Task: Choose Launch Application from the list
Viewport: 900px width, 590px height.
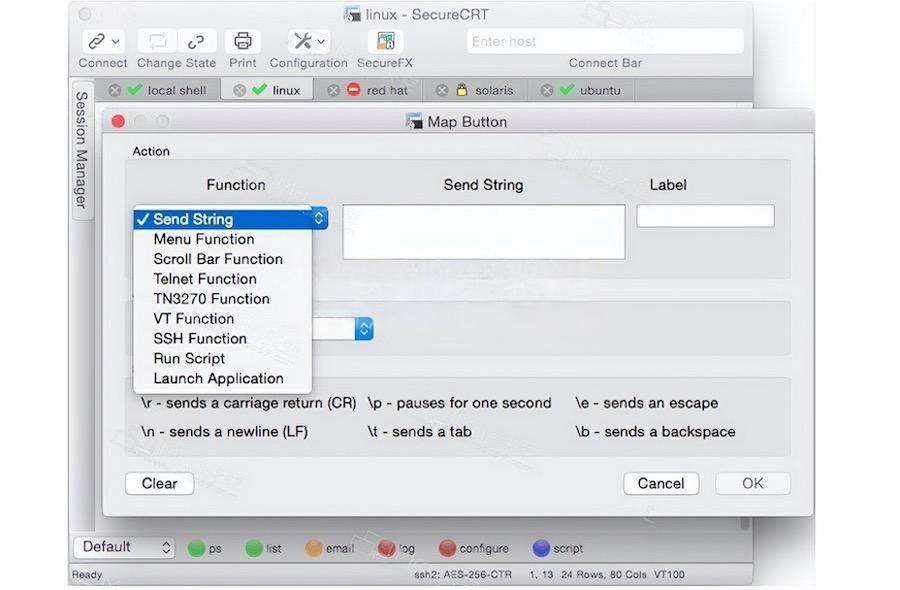Action: point(223,378)
